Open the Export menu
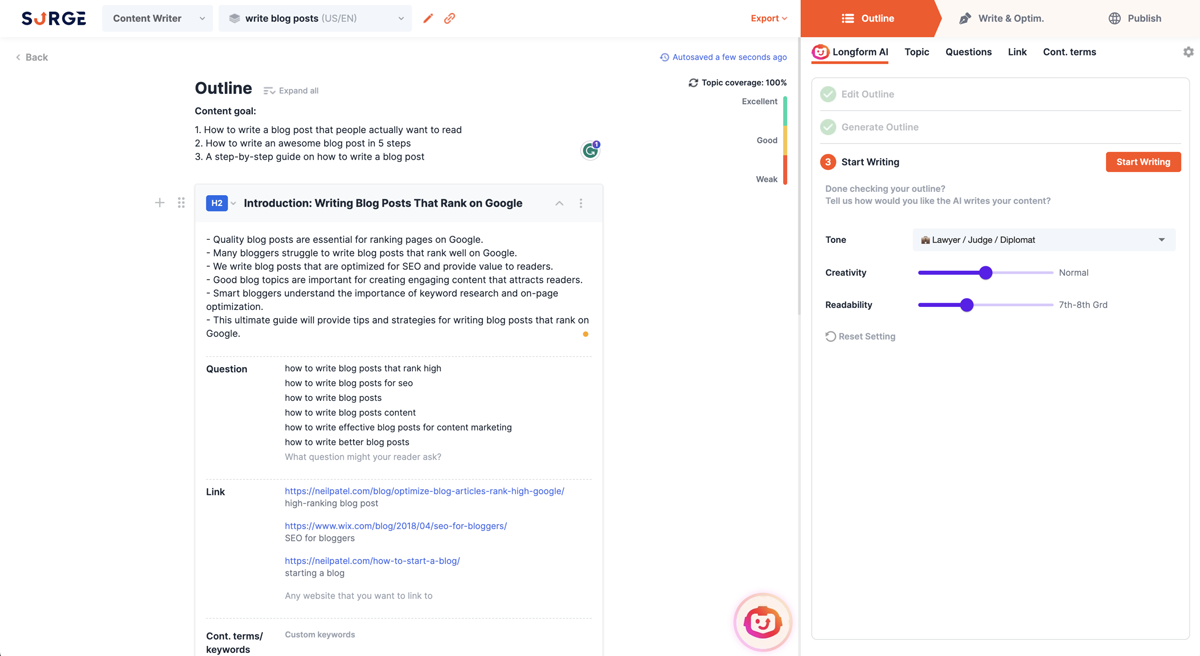 coord(769,18)
